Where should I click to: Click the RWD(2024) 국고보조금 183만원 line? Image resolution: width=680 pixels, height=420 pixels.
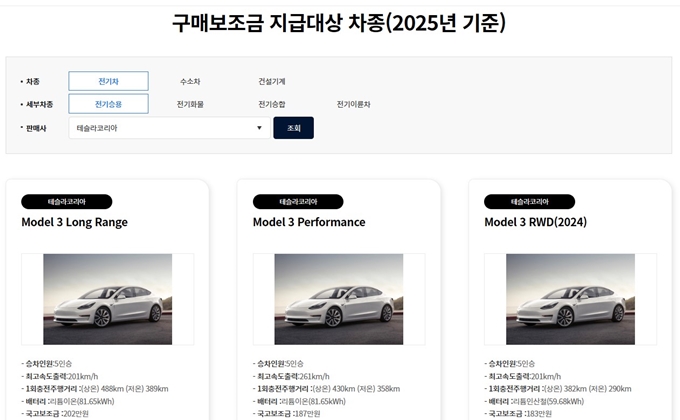tap(518, 413)
